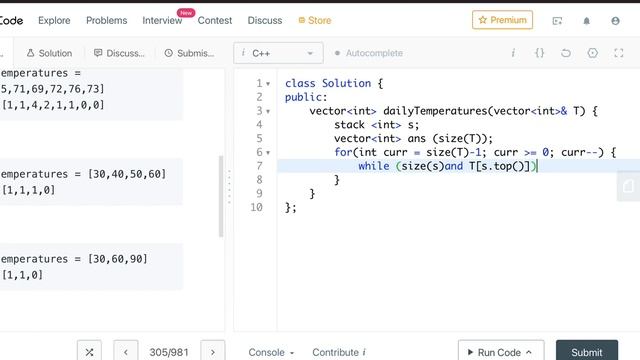Open the Discuss section

click(x=264, y=20)
